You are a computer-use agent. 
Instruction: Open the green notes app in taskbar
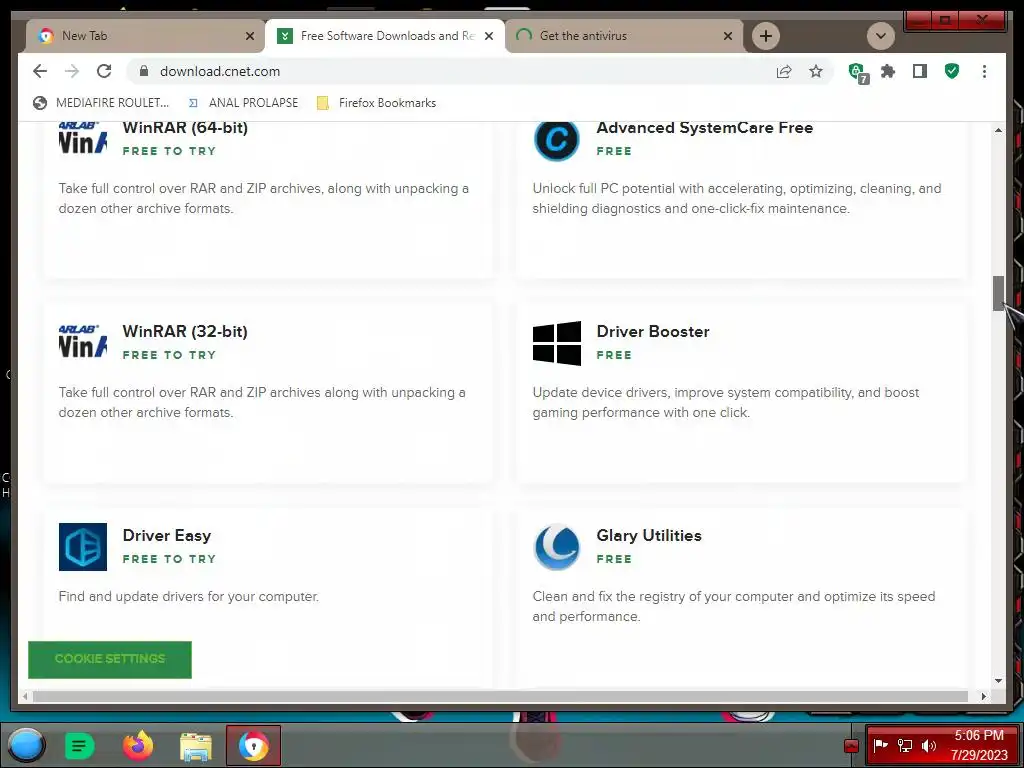[80, 745]
